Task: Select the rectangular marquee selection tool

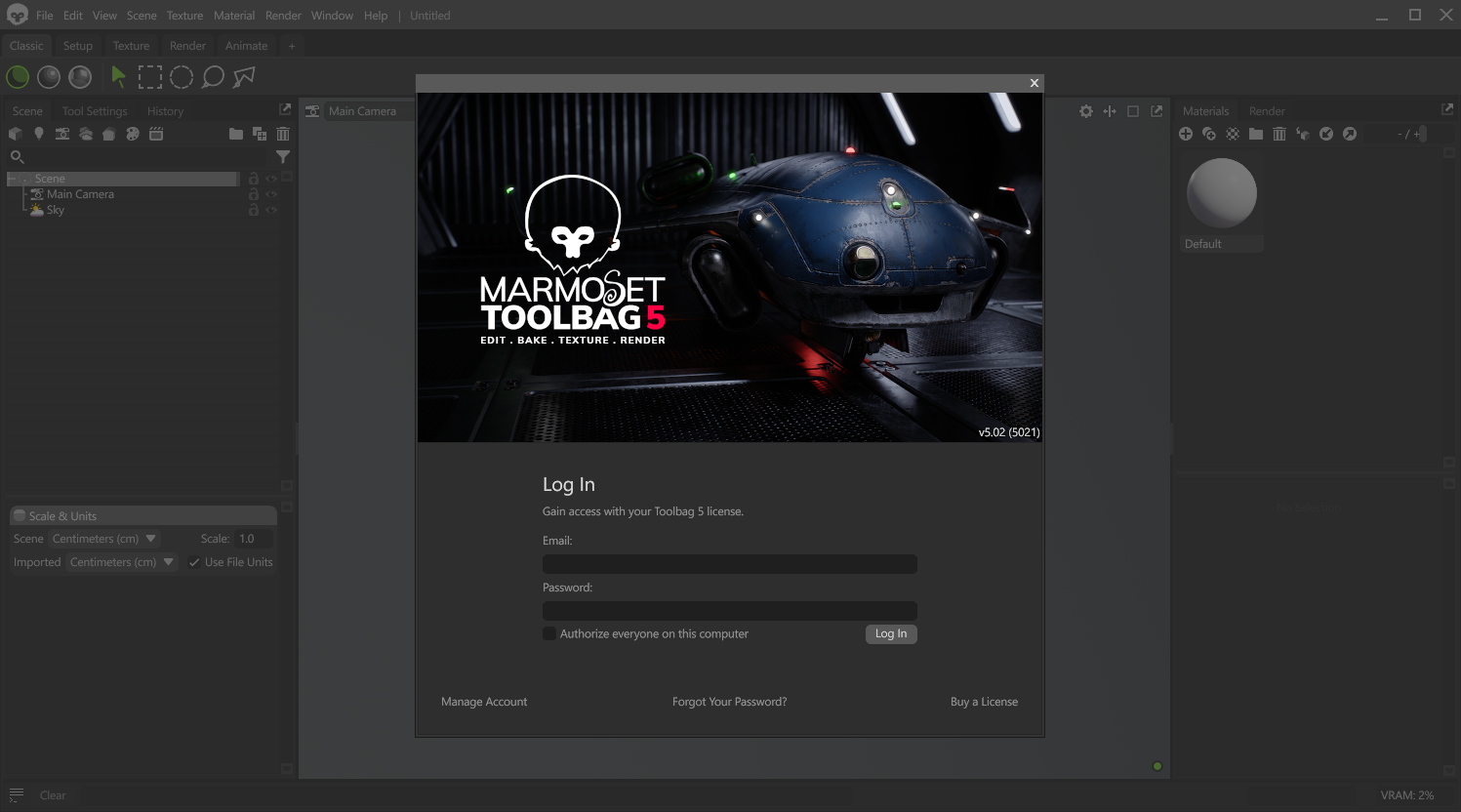Action: (149, 77)
